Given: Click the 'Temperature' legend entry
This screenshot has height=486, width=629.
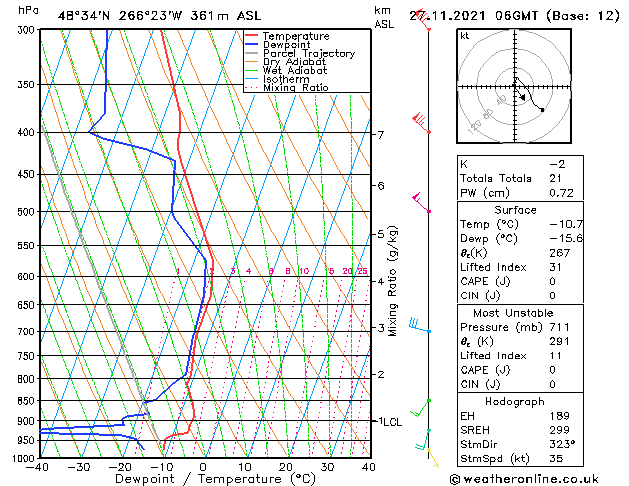Looking at the screenshot, I should [x=296, y=36].
